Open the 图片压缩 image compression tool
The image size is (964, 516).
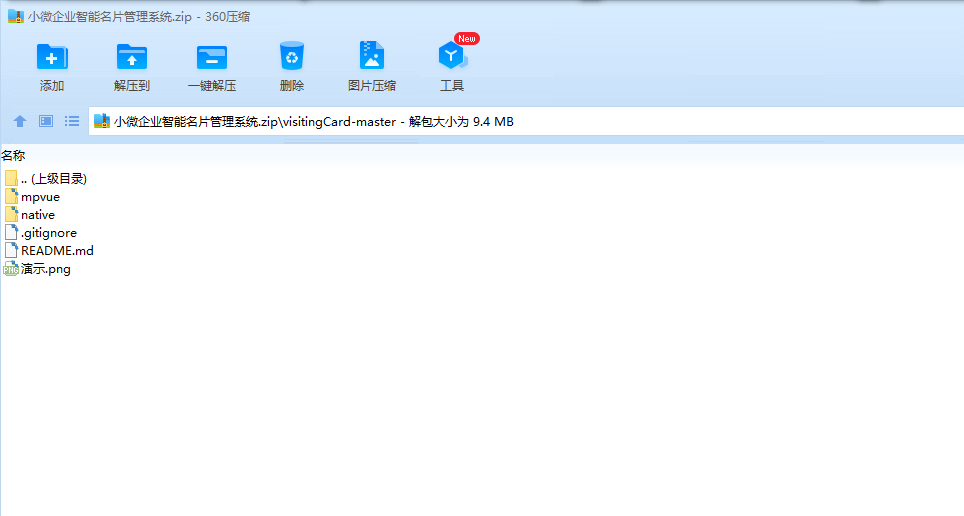pos(371,56)
